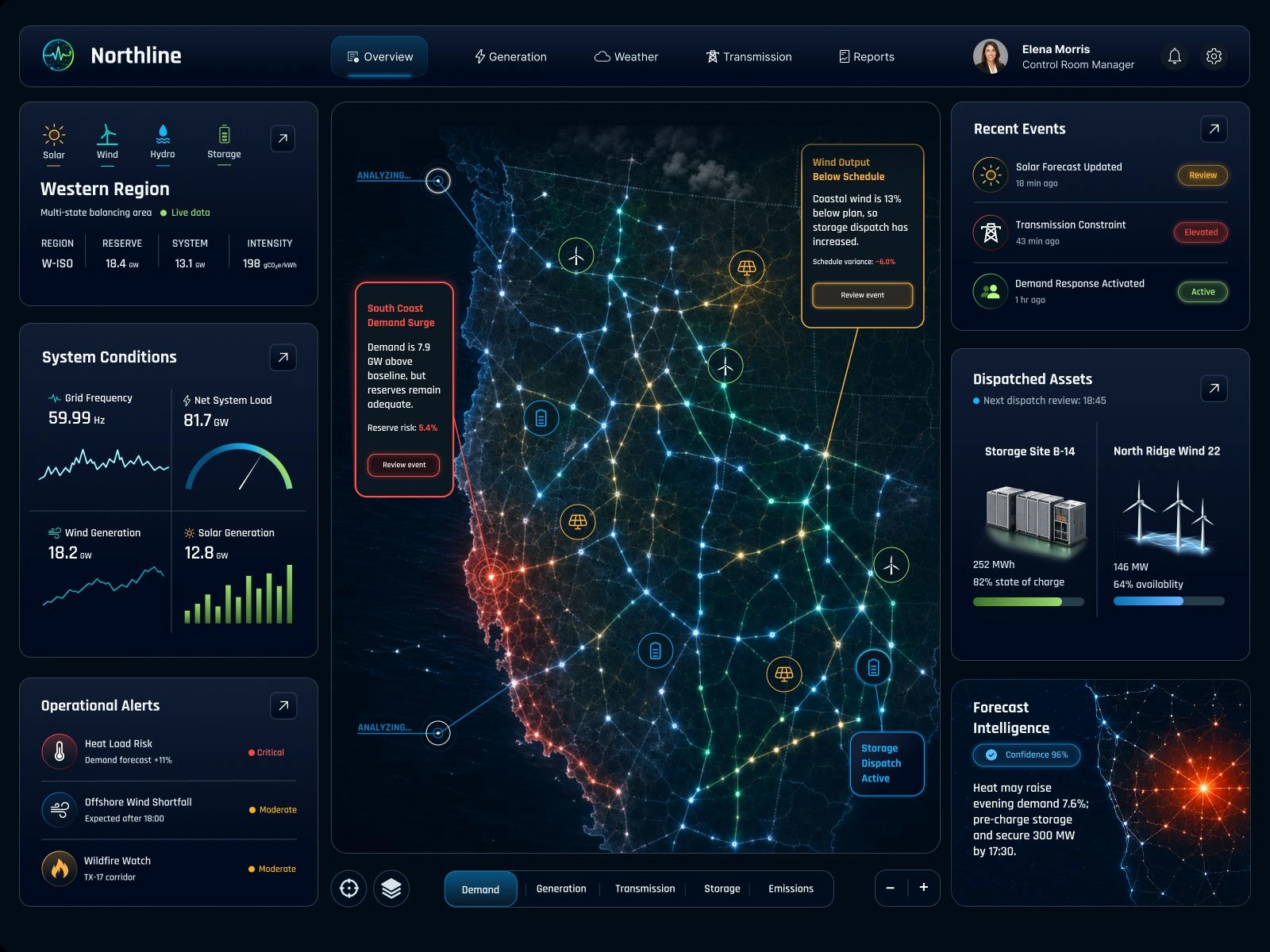Click the Elevated status badge
The width and height of the screenshot is (1270, 952).
[x=1201, y=232]
